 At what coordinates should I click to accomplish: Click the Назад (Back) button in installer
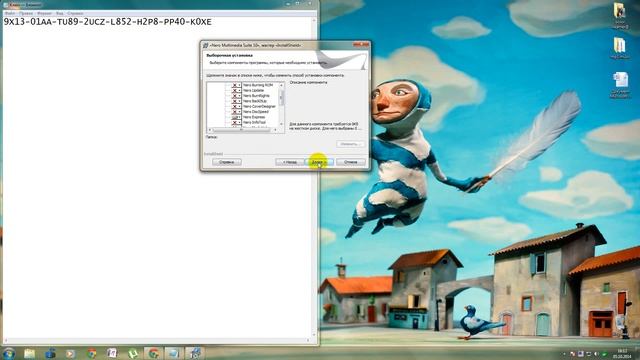[289, 162]
